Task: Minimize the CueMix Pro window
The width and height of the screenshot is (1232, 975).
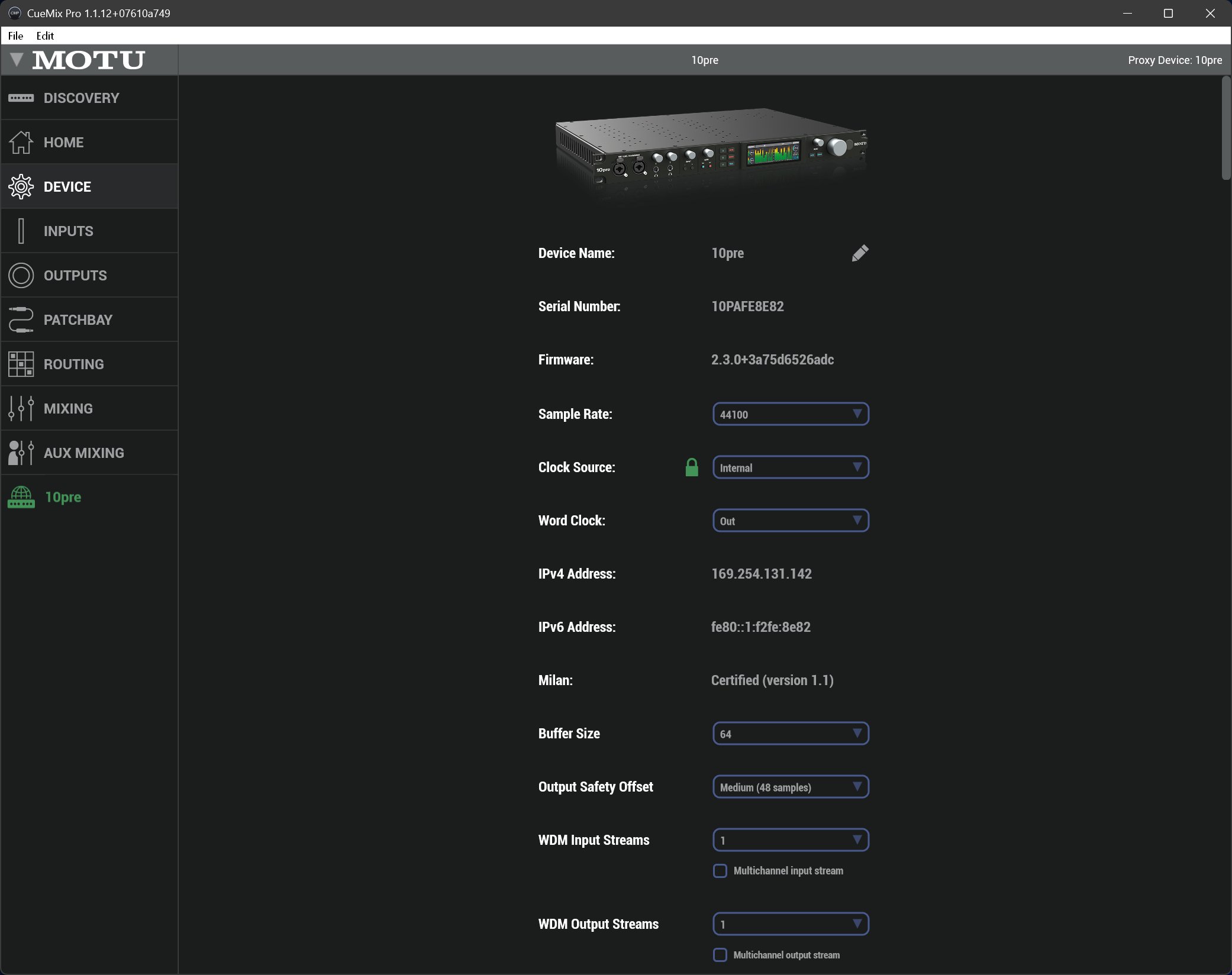Action: [1128, 13]
